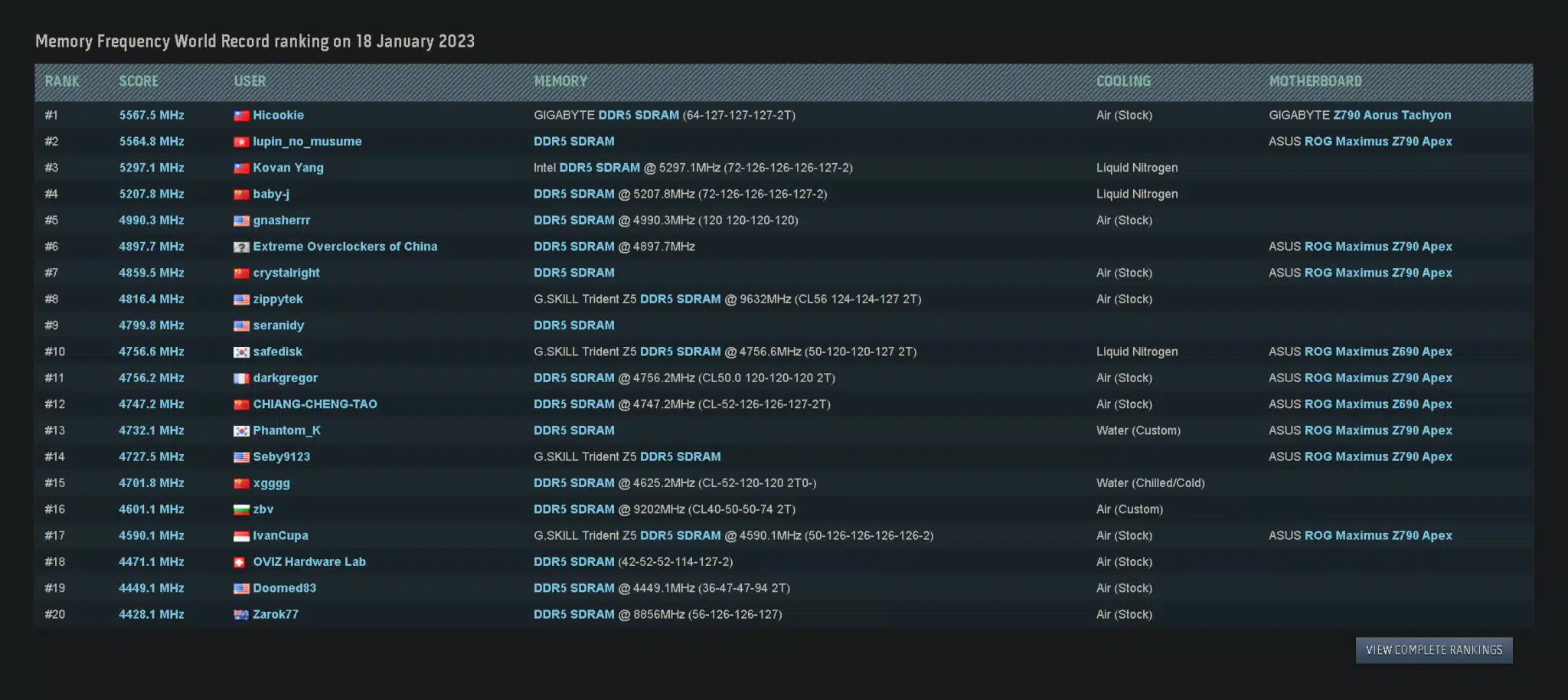Click the flag icon beside CHIANG-CHENG-TAO

(241, 404)
